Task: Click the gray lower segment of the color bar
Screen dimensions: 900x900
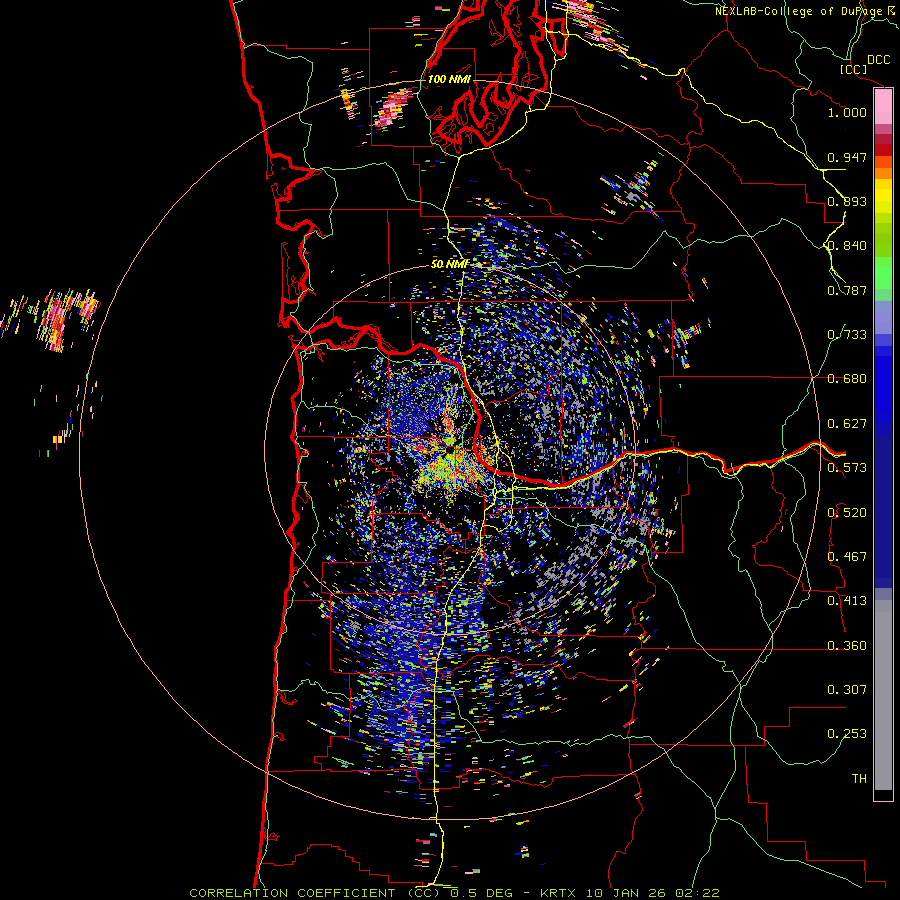Action: (883, 695)
